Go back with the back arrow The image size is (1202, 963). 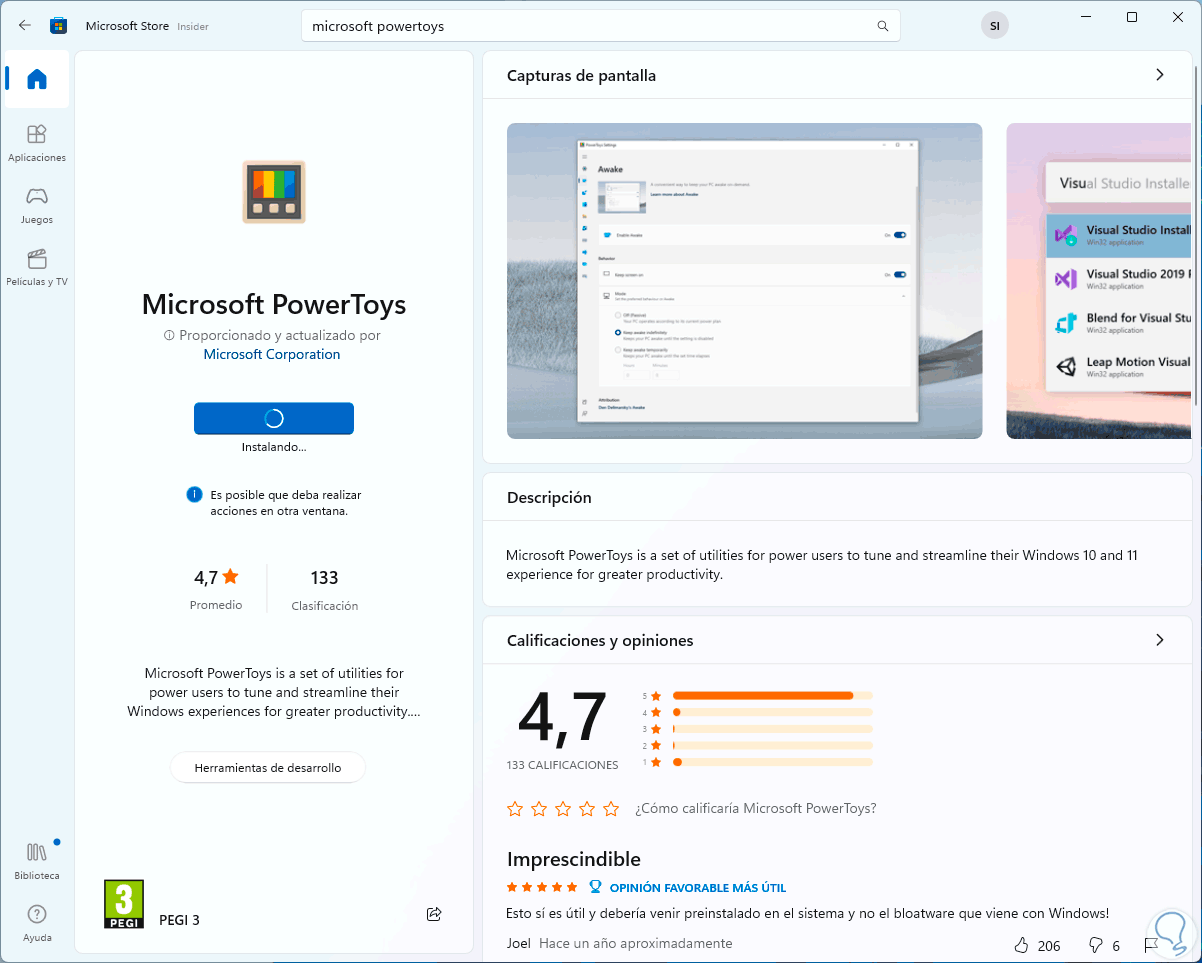(x=25, y=26)
